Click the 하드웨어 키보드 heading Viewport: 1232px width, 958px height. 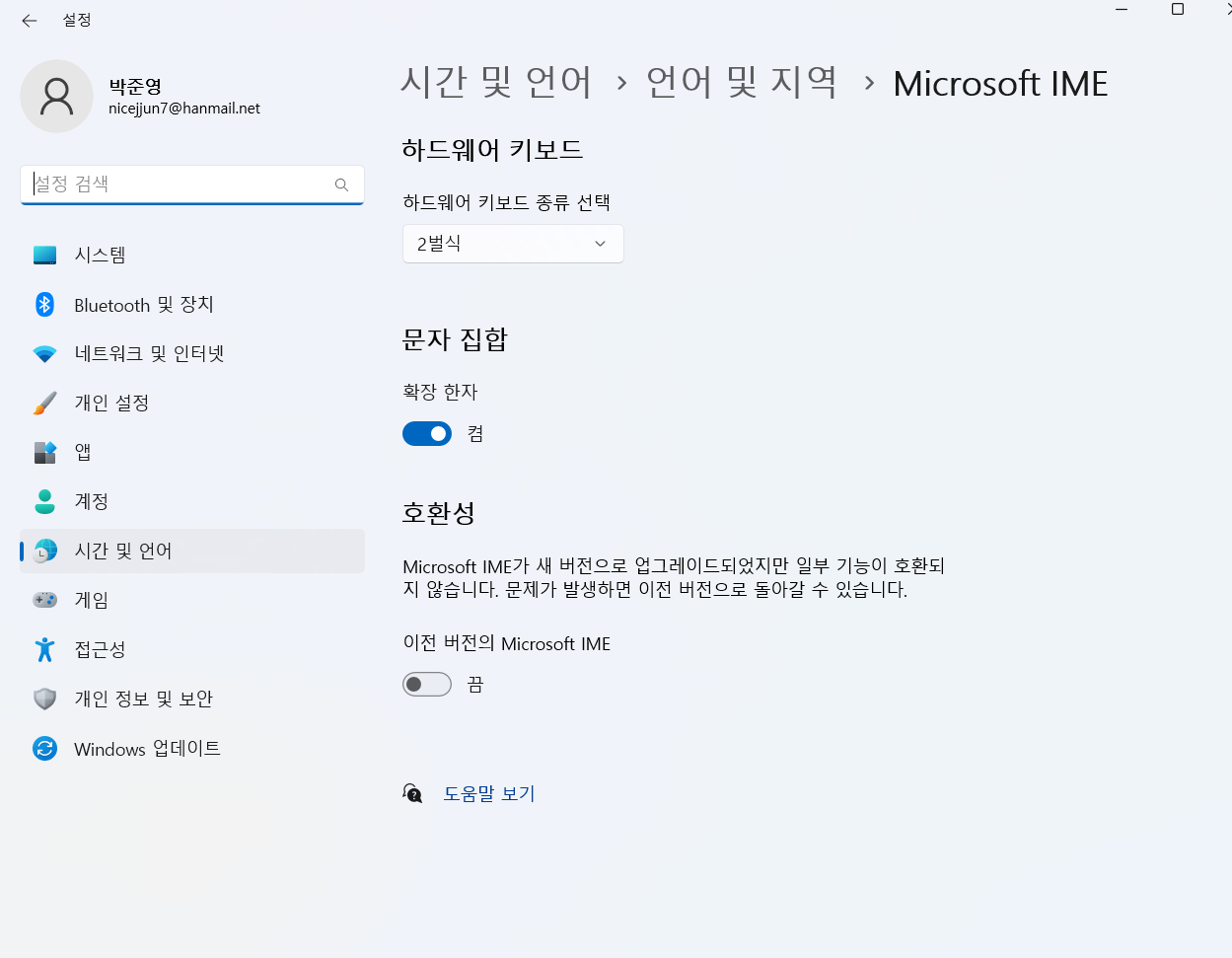(492, 150)
